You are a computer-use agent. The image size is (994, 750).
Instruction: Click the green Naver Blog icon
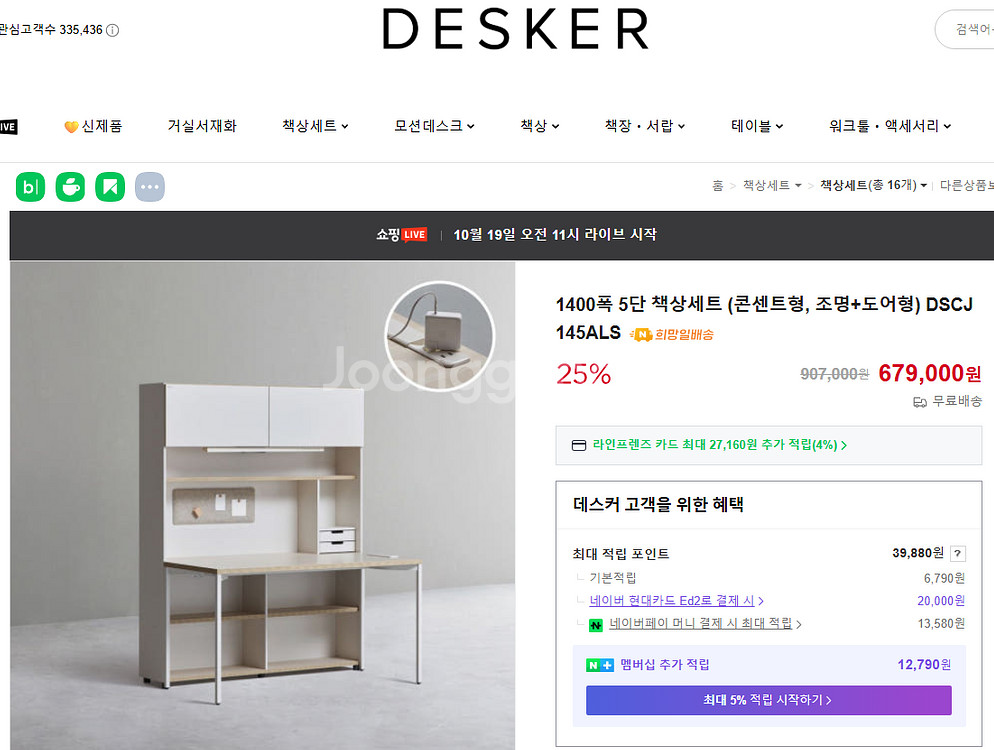coord(30,187)
